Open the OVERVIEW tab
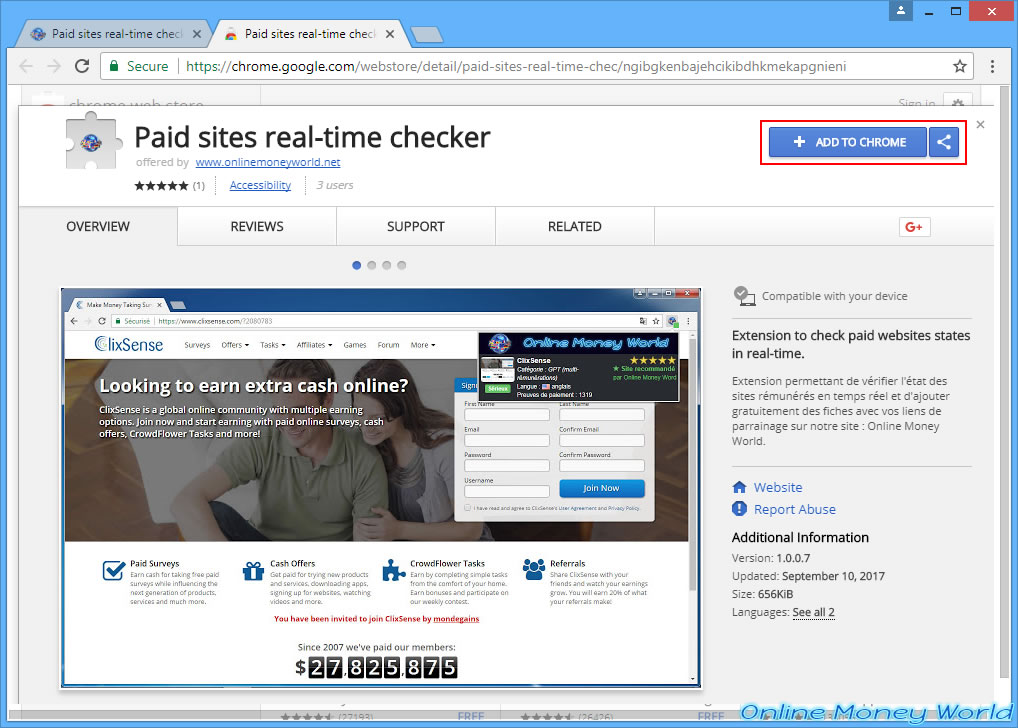The height and width of the screenshot is (728, 1018). [x=98, y=227]
